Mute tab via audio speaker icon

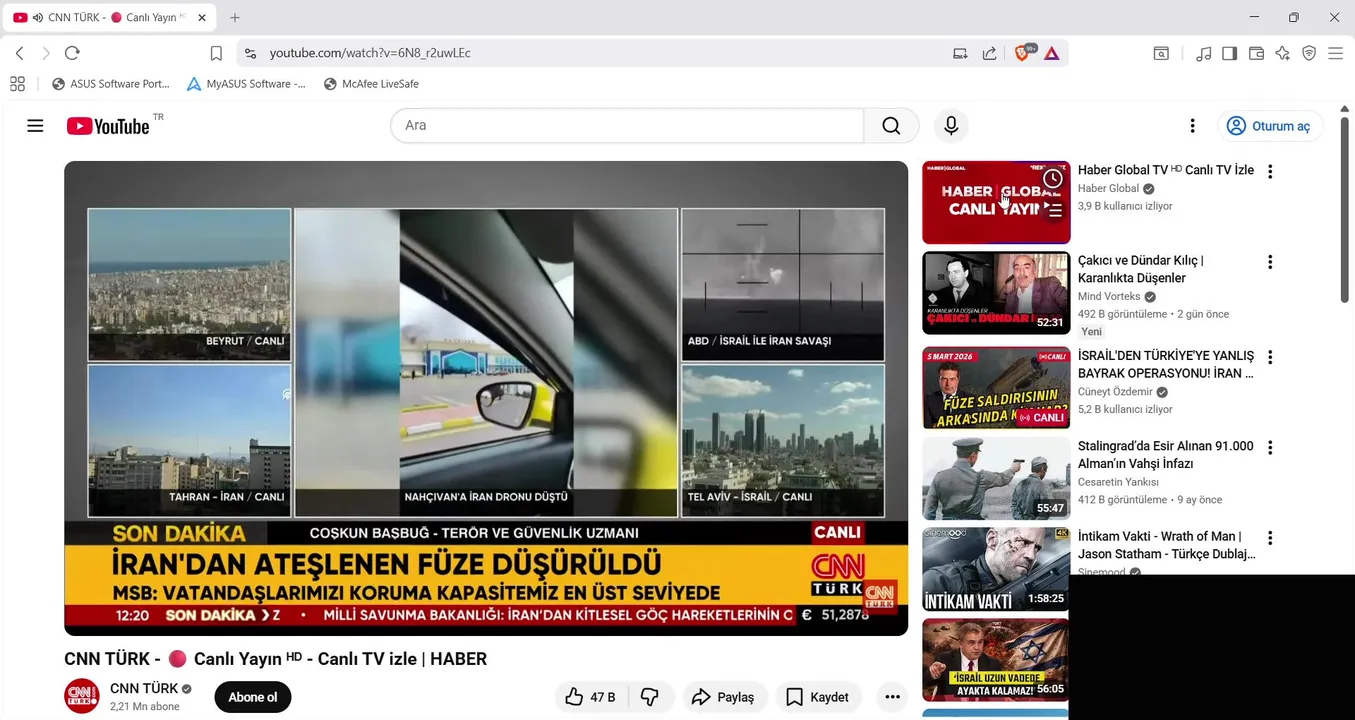38,17
